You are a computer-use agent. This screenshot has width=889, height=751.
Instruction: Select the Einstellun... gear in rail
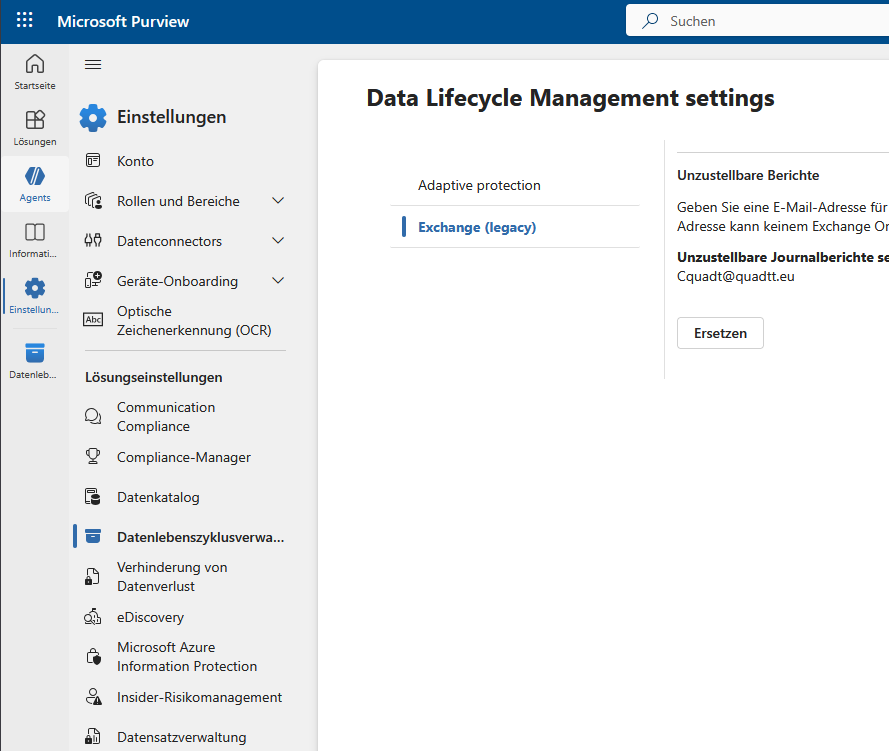click(35, 288)
